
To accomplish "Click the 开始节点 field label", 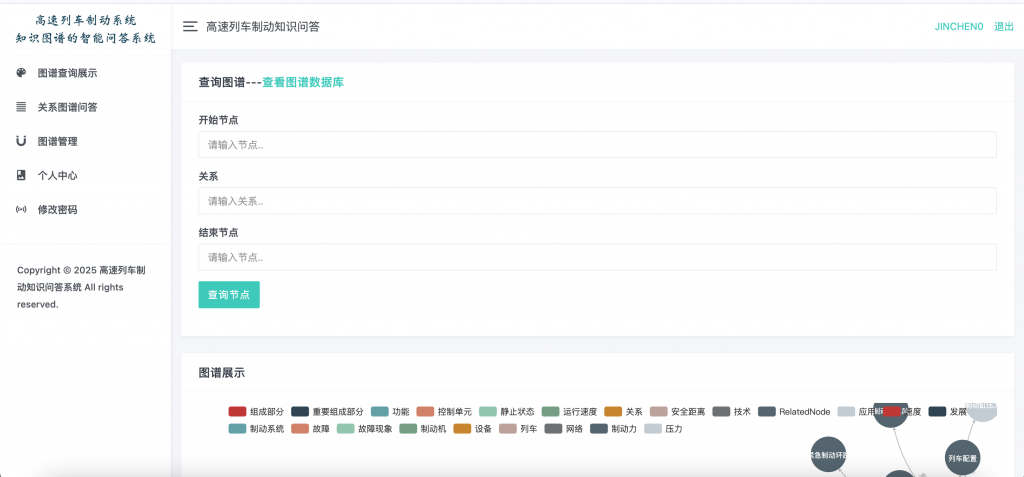I will [x=218, y=120].
